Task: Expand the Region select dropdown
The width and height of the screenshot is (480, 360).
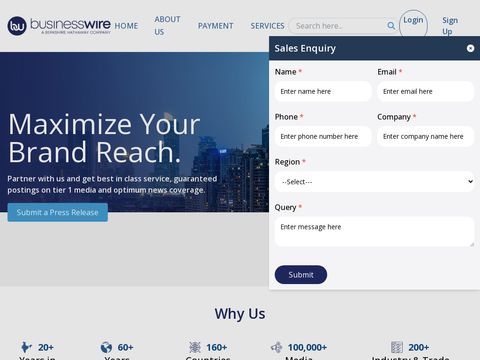Action: 374,182
